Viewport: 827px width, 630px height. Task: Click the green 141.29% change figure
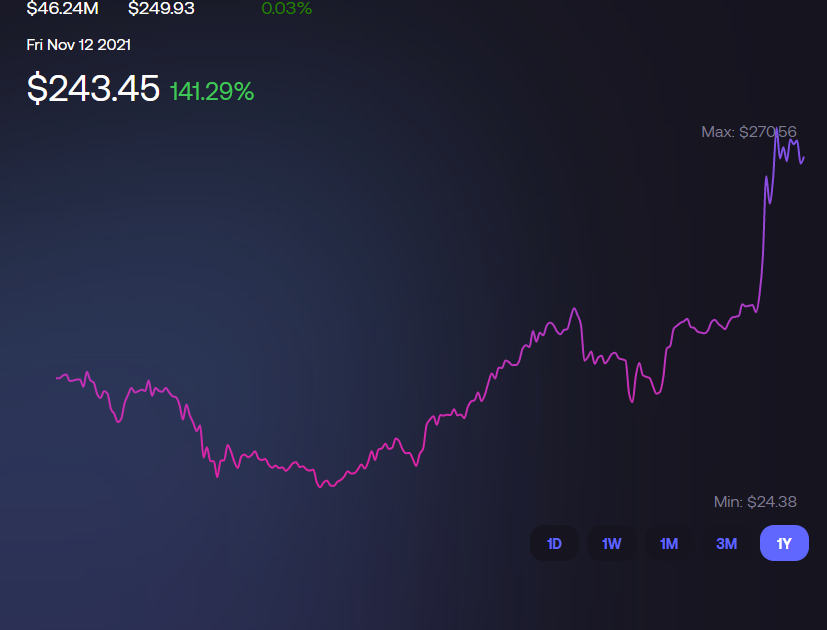[x=212, y=92]
